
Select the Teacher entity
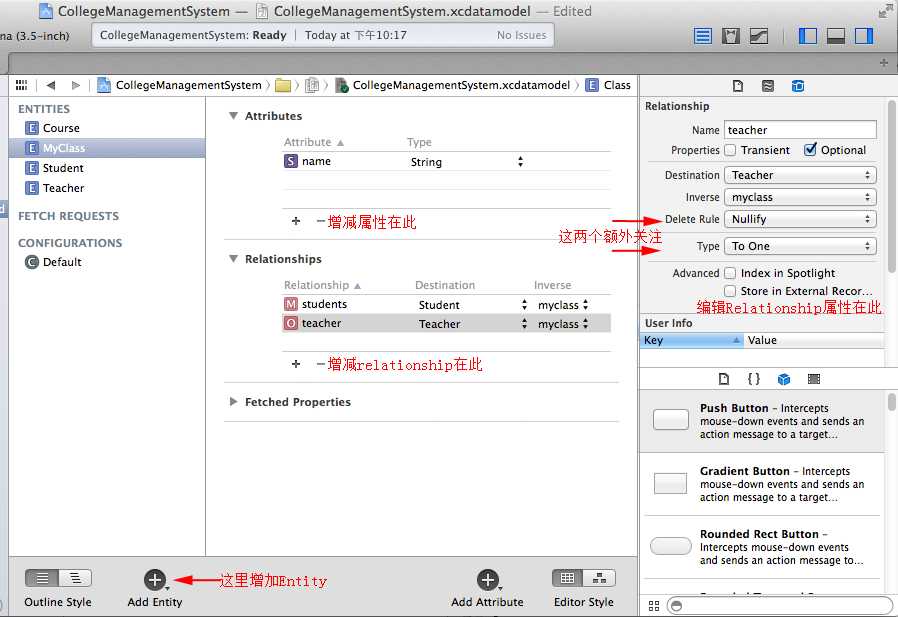point(107,188)
